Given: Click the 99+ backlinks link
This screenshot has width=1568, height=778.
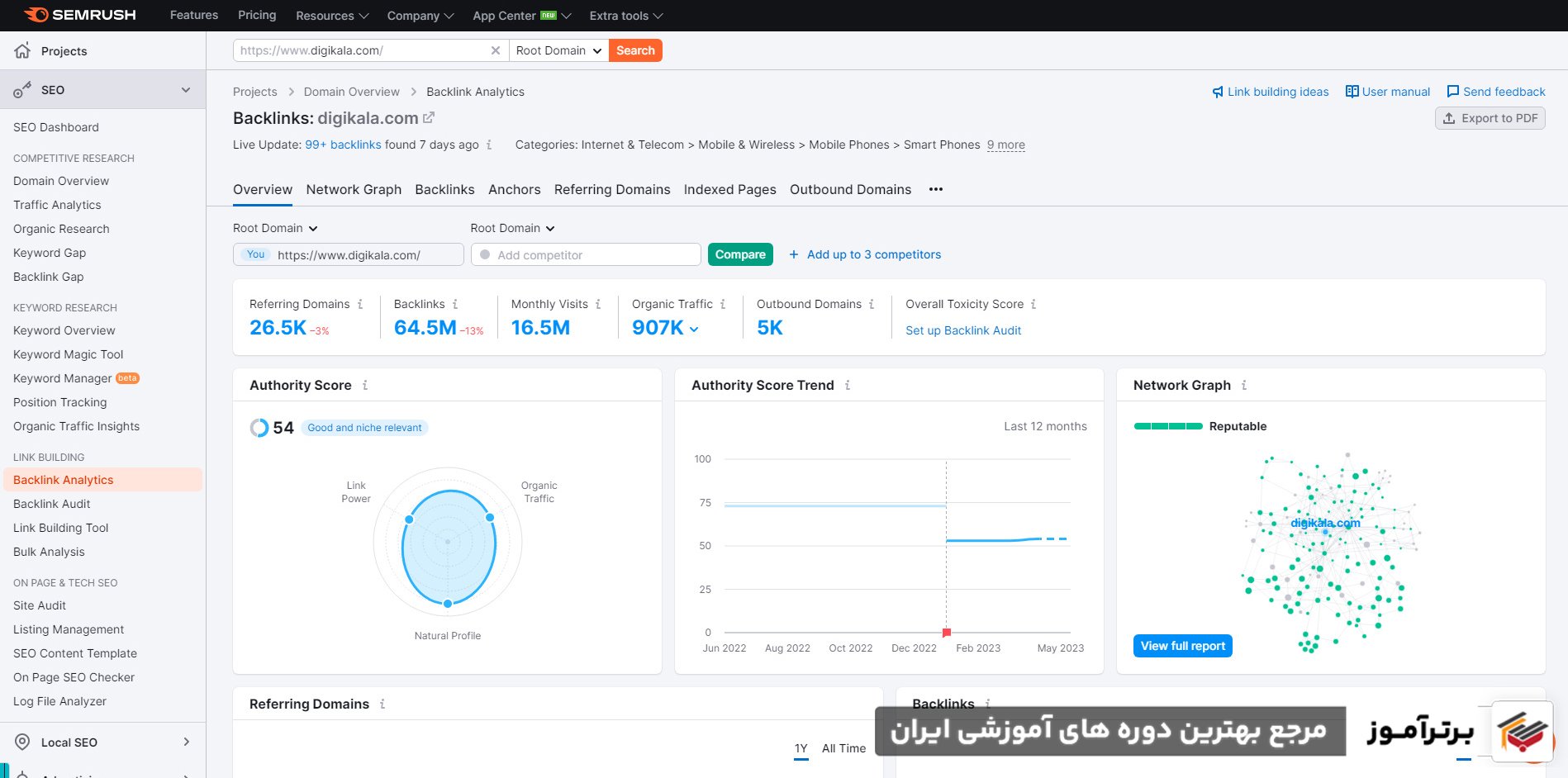Looking at the screenshot, I should [x=343, y=145].
